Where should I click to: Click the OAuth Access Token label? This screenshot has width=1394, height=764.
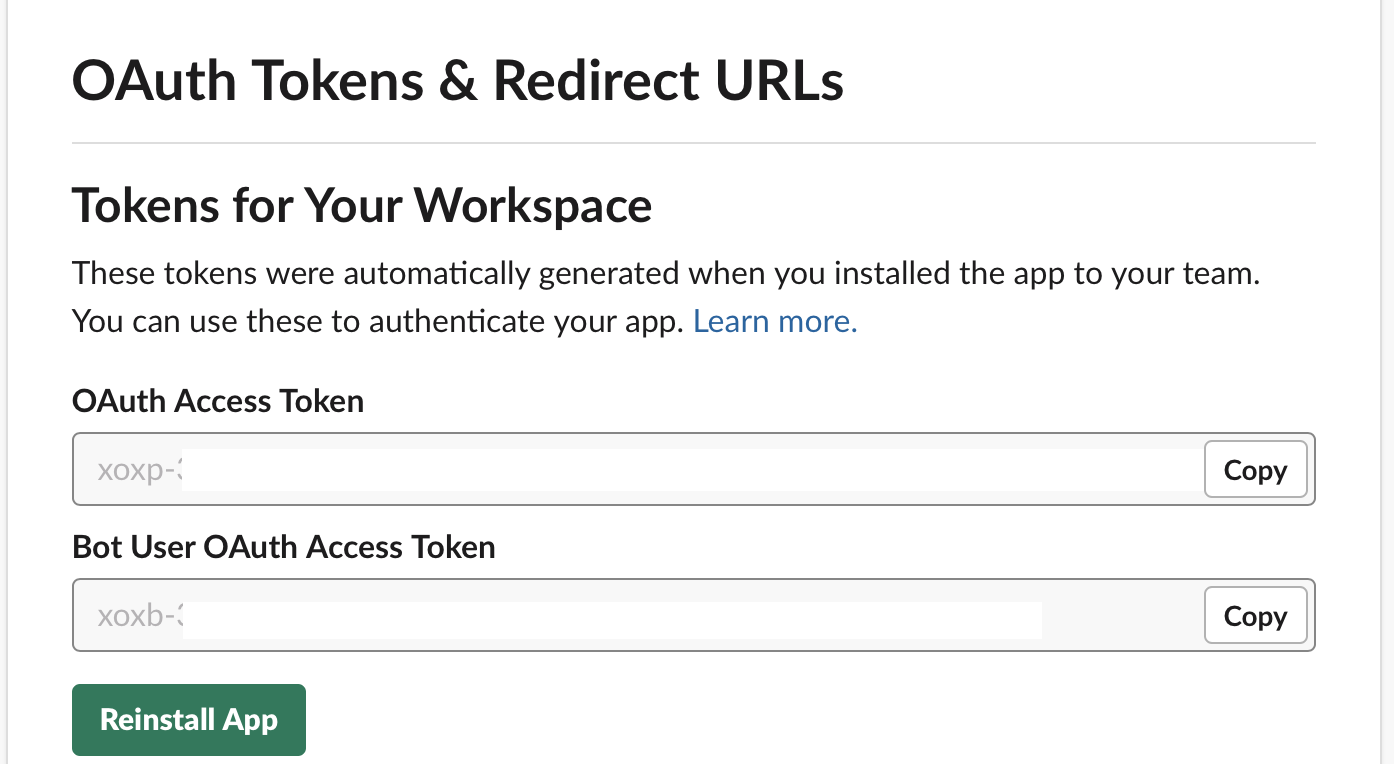(218, 401)
